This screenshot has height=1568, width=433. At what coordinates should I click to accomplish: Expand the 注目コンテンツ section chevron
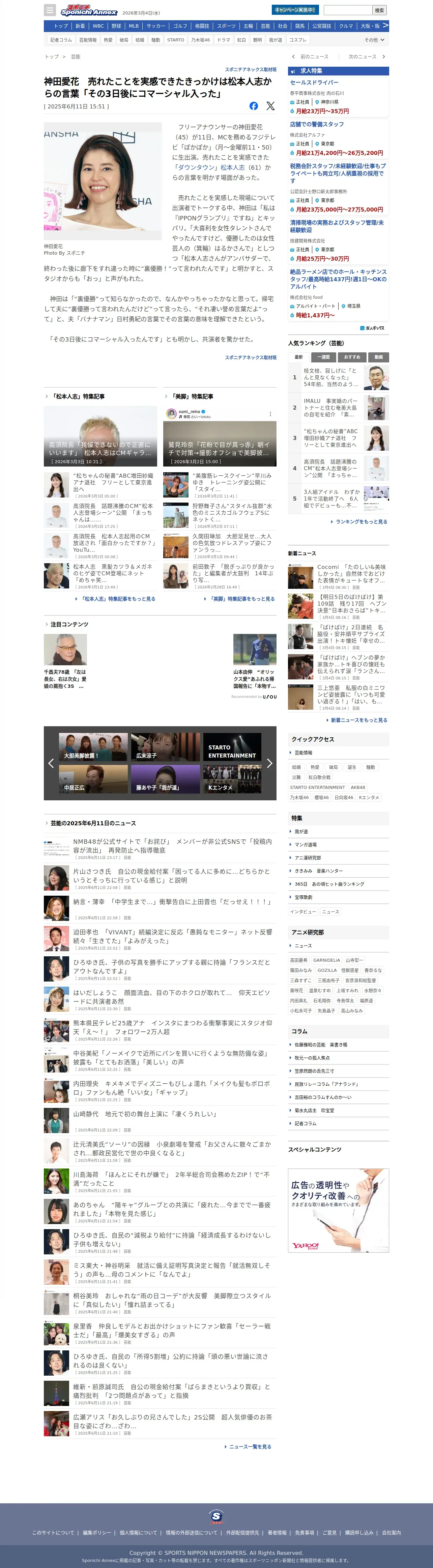tap(46, 625)
